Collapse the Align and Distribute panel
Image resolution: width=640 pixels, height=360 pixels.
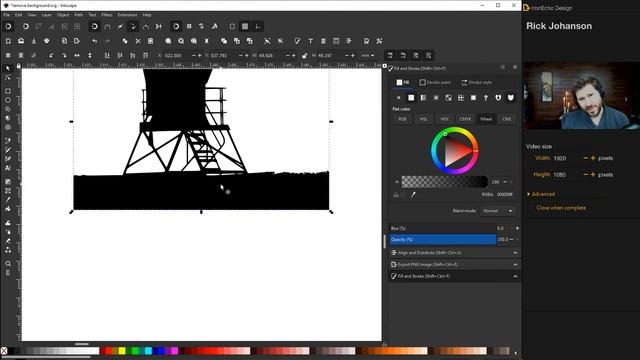[515, 253]
